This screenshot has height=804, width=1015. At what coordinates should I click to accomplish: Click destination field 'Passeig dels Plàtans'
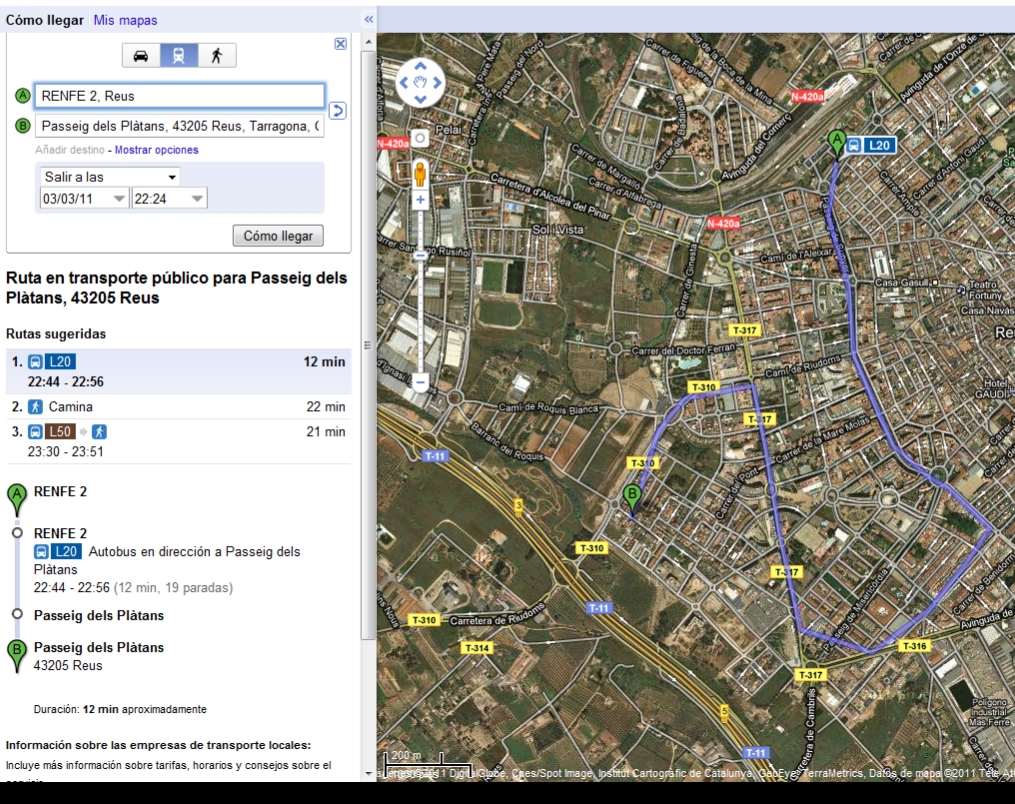[179, 126]
